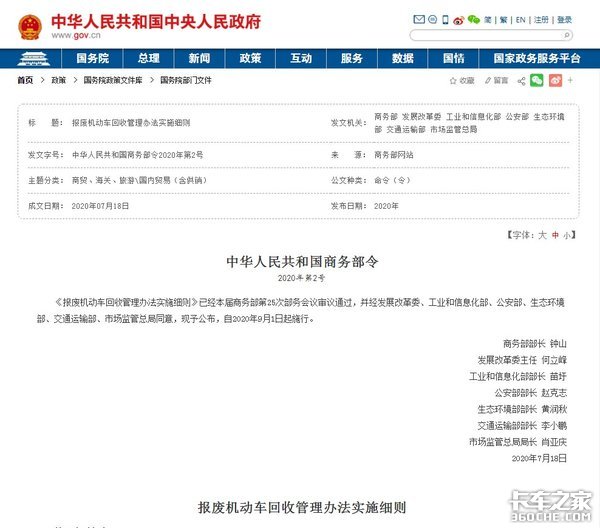Open the mobile phone client icon
This screenshot has width=600, height=528.
(445, 19)
